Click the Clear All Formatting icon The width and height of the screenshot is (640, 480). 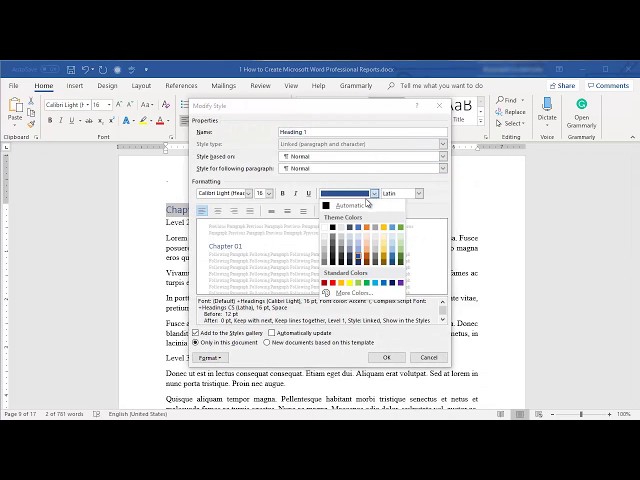[165, 104]
